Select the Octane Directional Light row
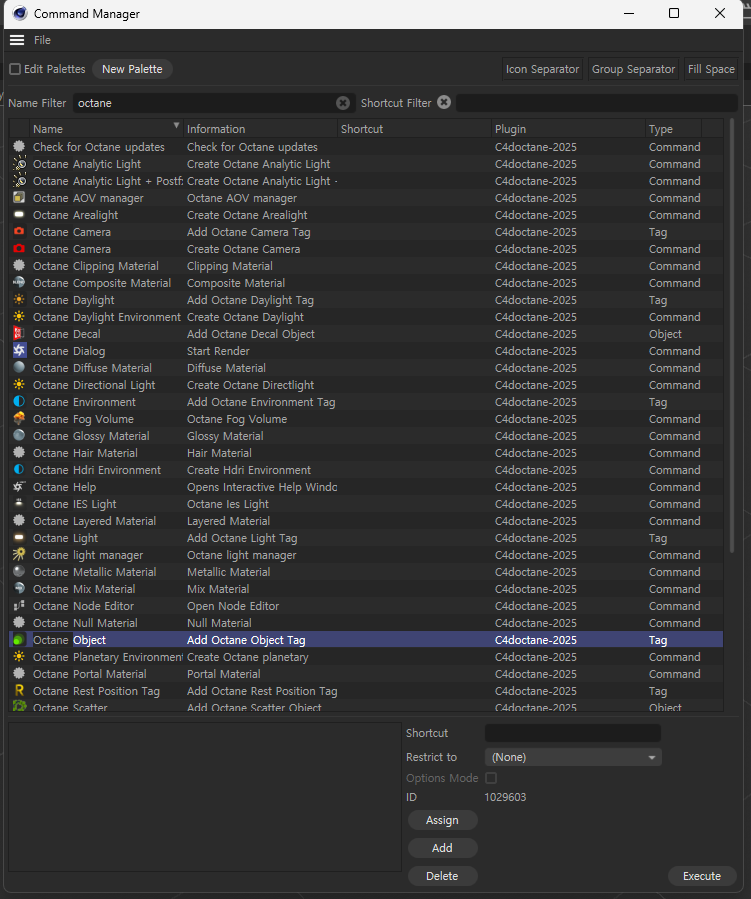The height and width of the screenshot is (899, 751). click(x=366, y=385)
